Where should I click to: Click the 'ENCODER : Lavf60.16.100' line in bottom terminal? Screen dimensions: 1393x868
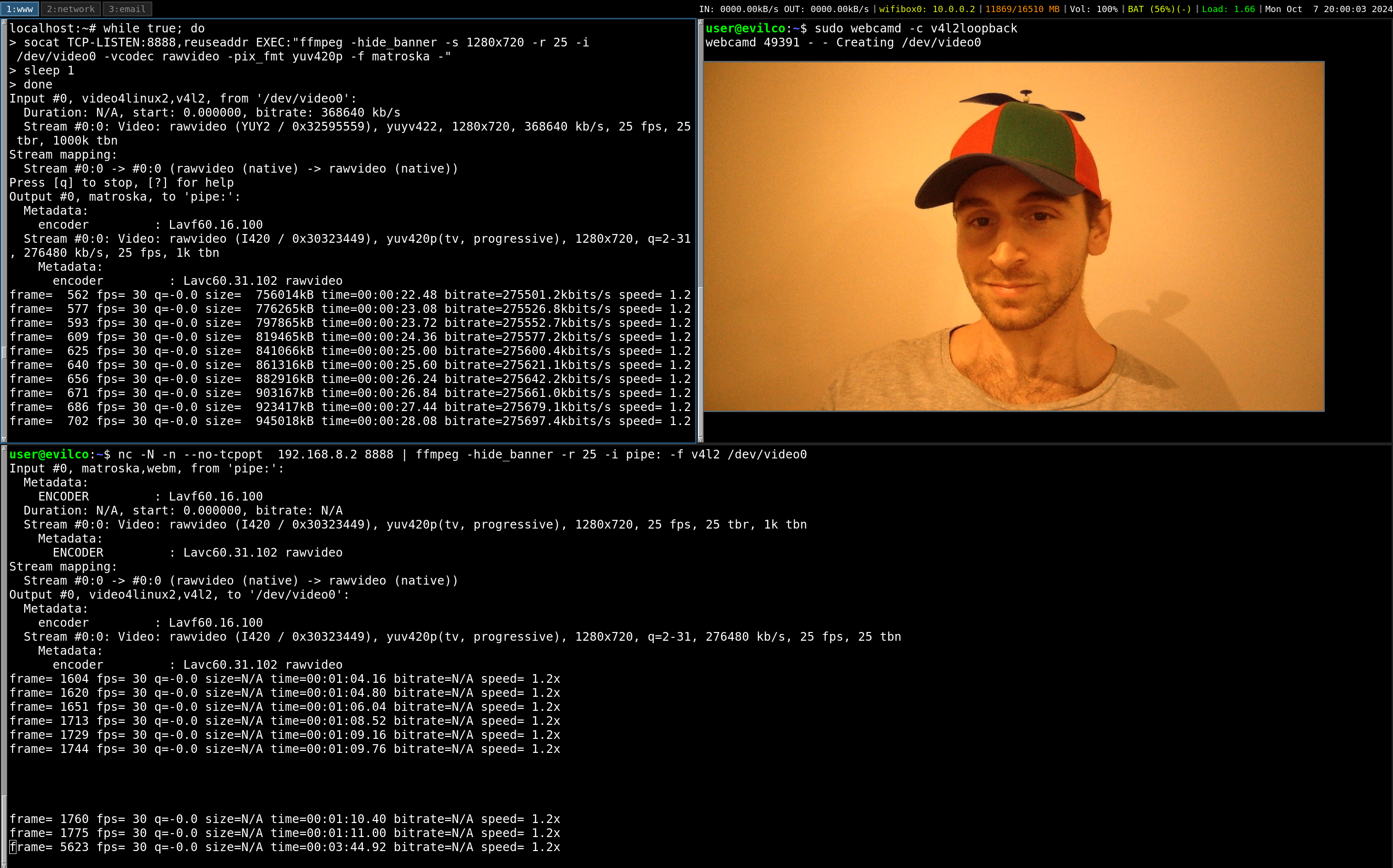[x=150, y=497]
